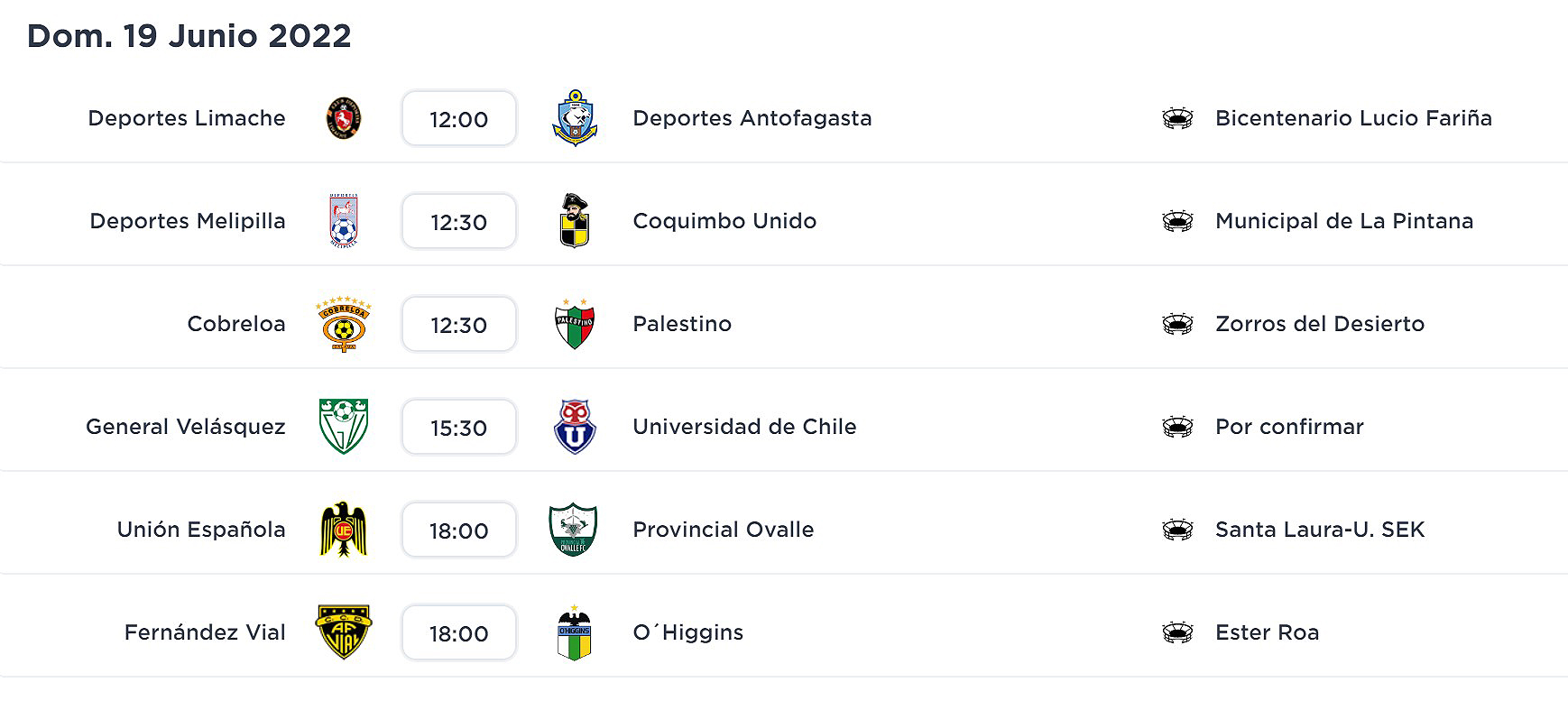The width and height of the screenshot is (1568, 701).
Task: Click the Zorros del Desierto stadium name
Action: click(x=1319, y=324)
